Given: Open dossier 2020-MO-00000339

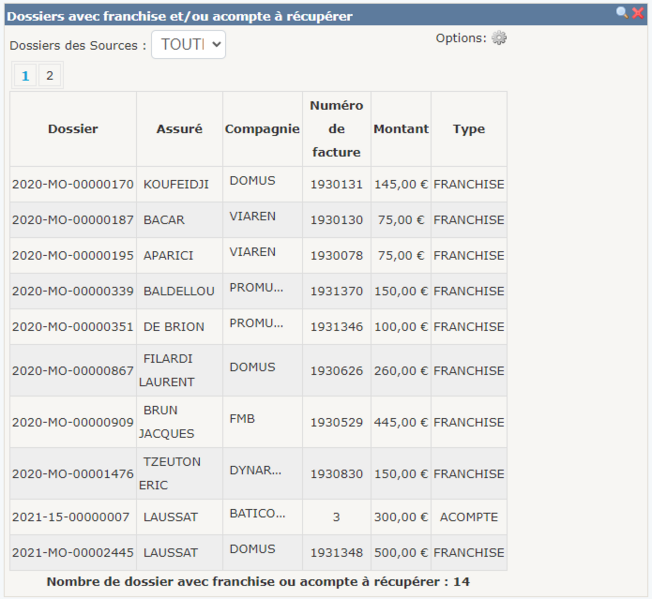Looking at the screenshot, I should coord(73,291).
